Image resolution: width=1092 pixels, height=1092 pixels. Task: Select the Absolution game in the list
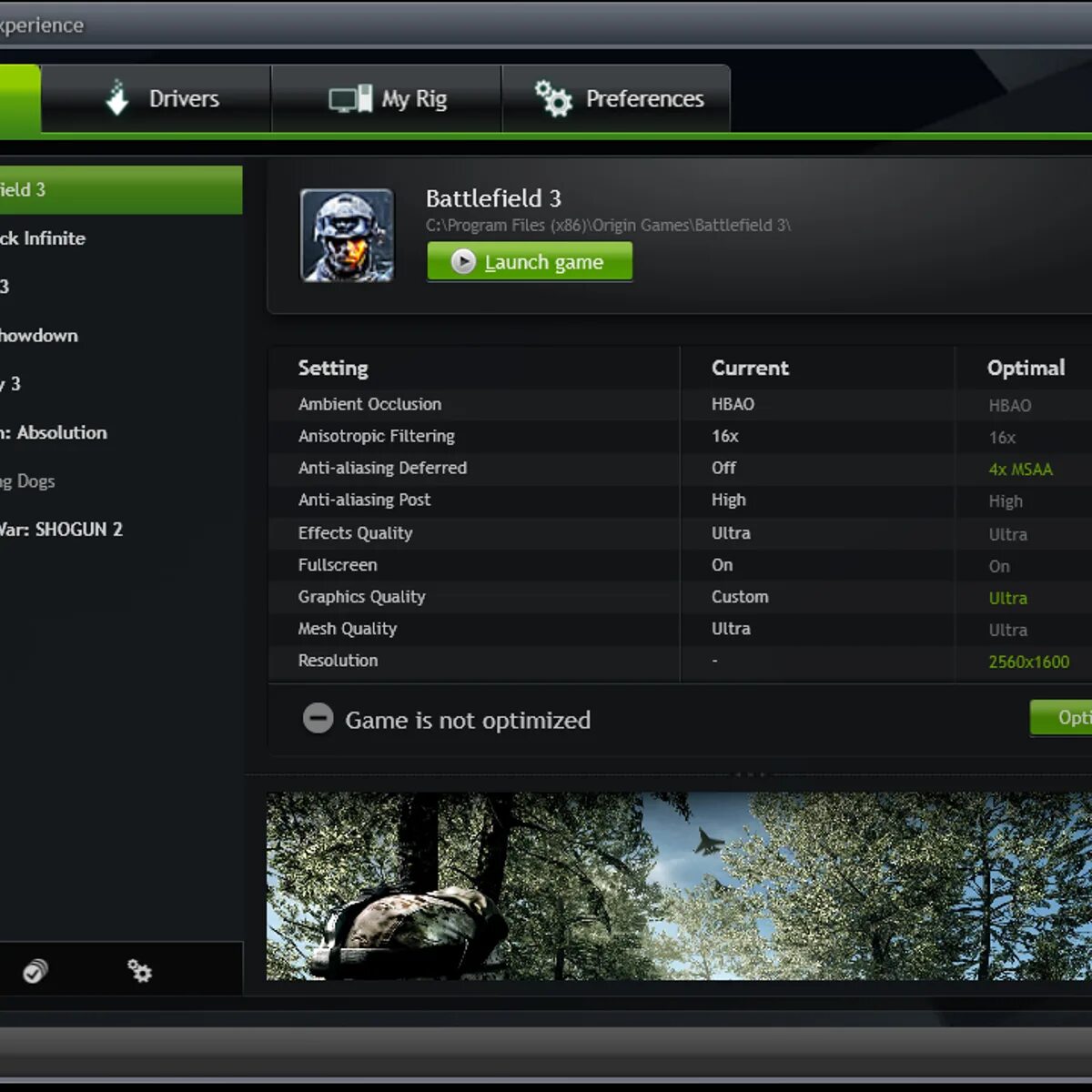[121, 432]
